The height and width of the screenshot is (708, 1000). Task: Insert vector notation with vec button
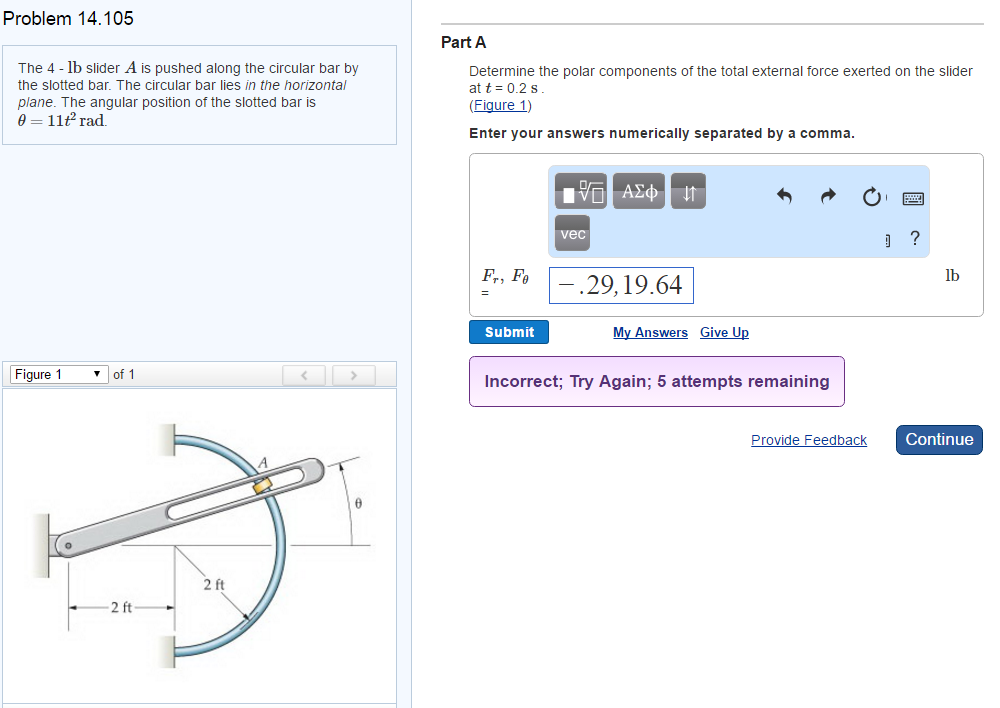click(573, 234)
